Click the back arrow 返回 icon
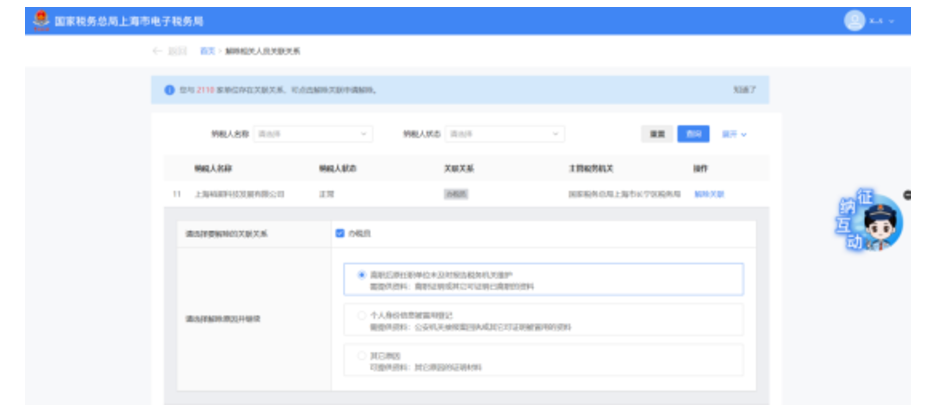 [x=157, y=50]
